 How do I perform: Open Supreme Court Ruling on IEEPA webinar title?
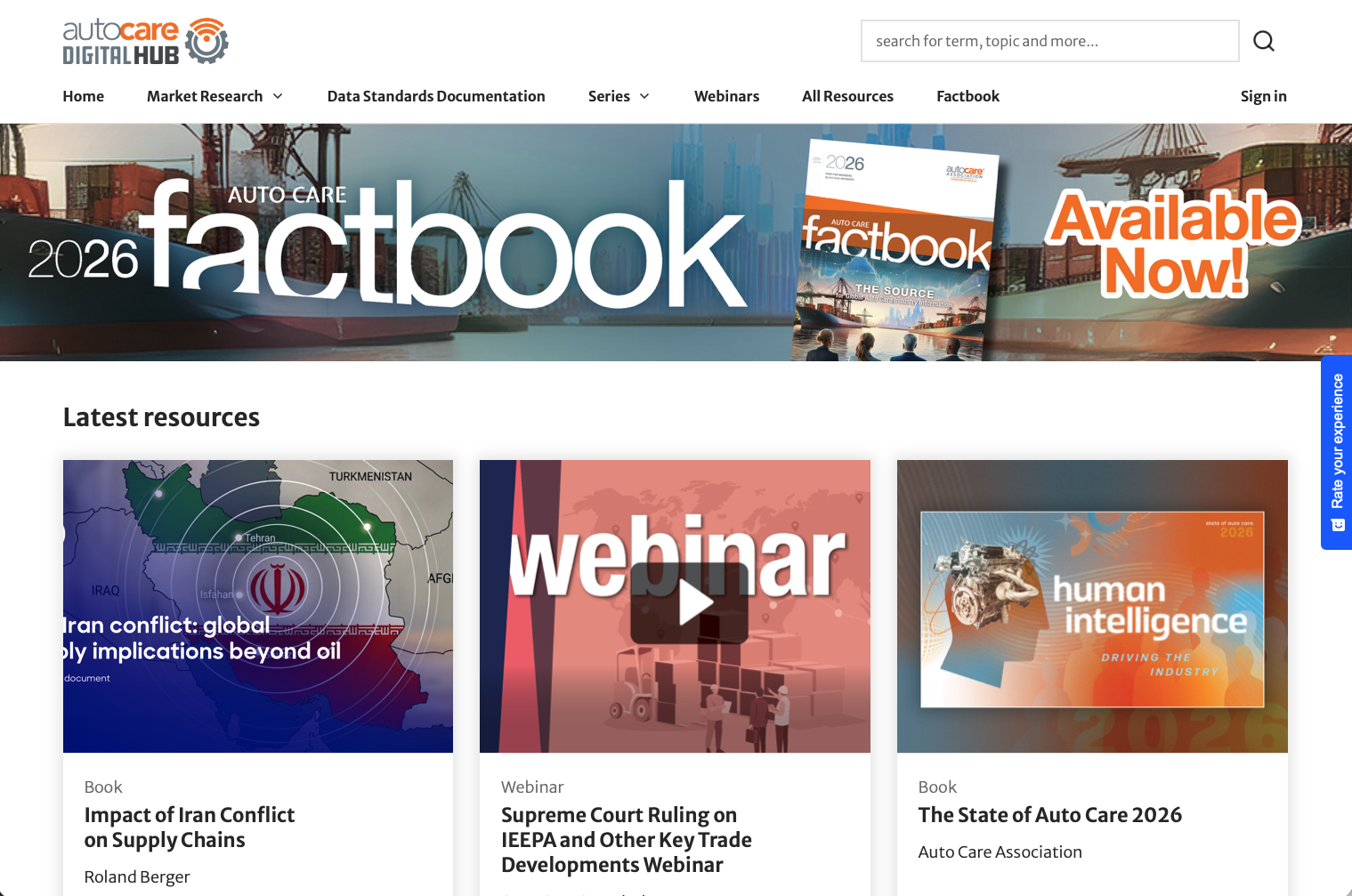[627, 840]
